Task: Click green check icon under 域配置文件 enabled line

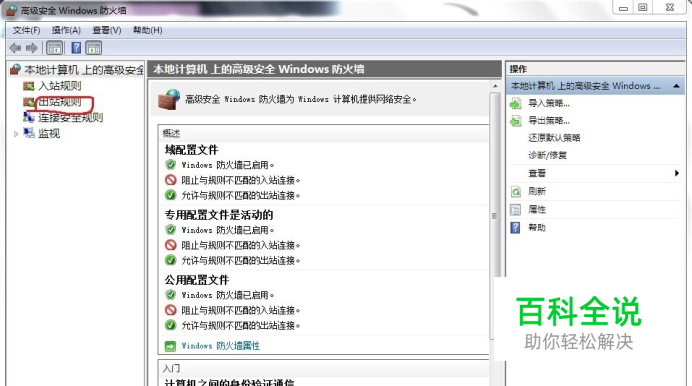Action: pyautogui.click(x=170, y=165)
